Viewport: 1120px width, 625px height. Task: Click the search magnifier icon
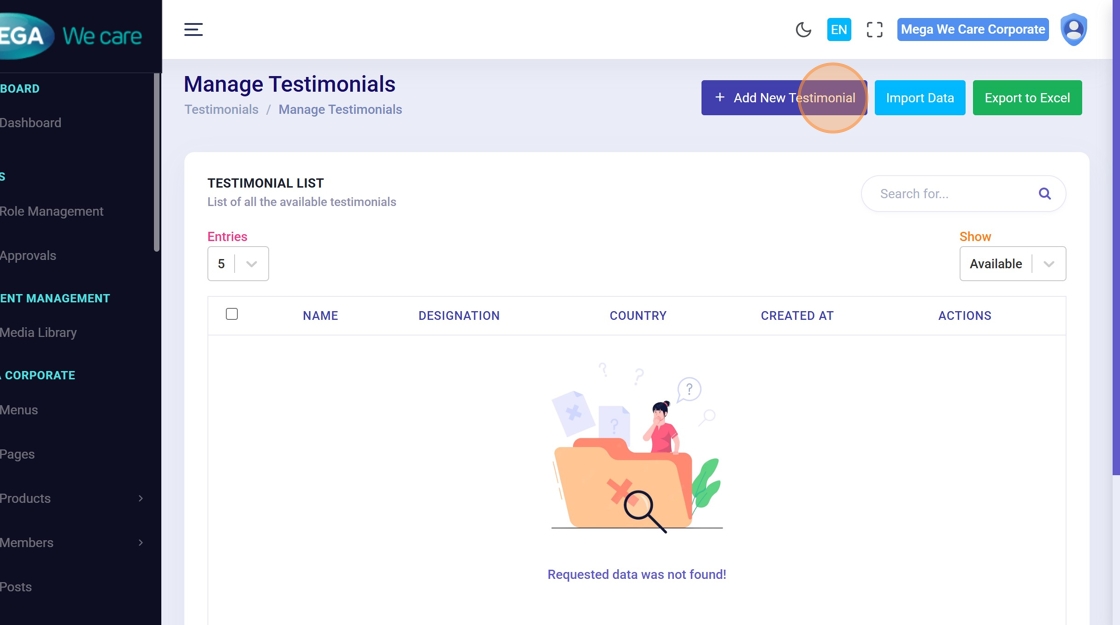click(1044, 194)
